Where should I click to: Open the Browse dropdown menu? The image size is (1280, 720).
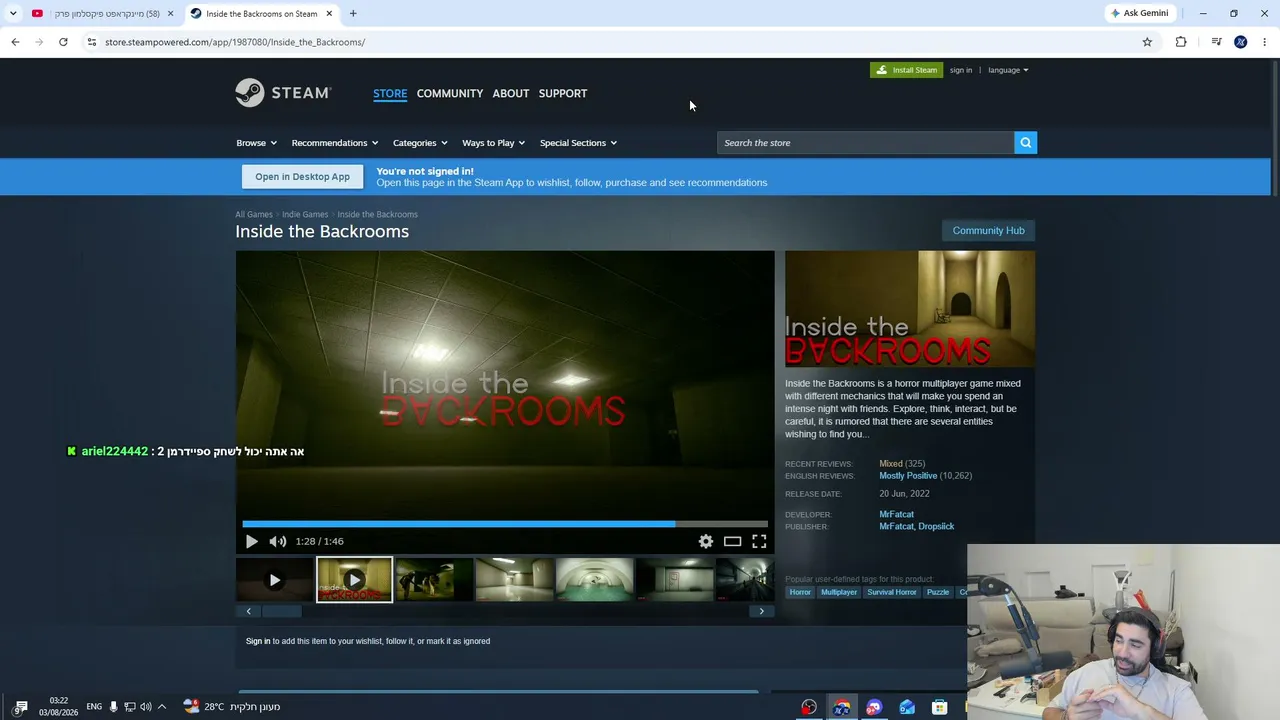tap(256, 143)
